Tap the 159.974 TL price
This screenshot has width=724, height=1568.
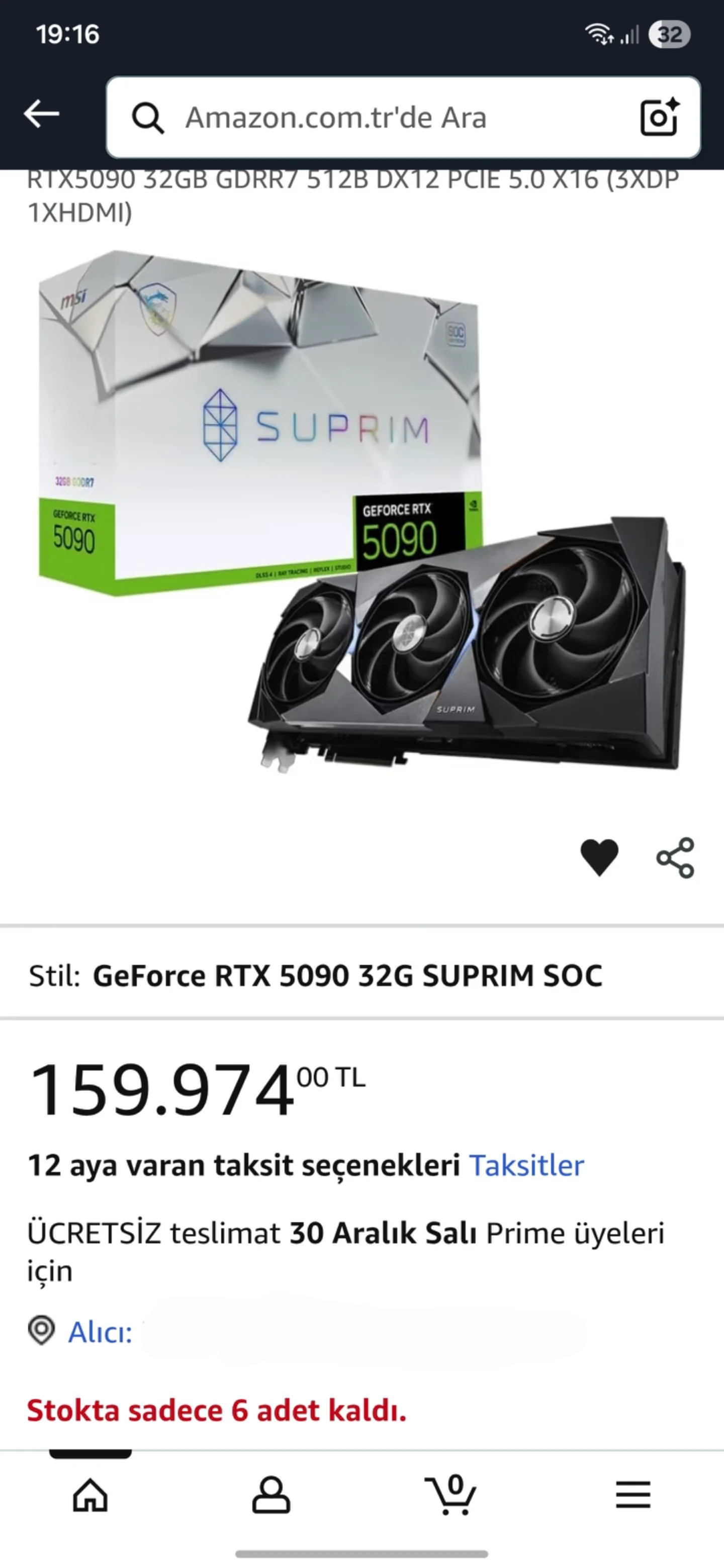point(197,1089)
